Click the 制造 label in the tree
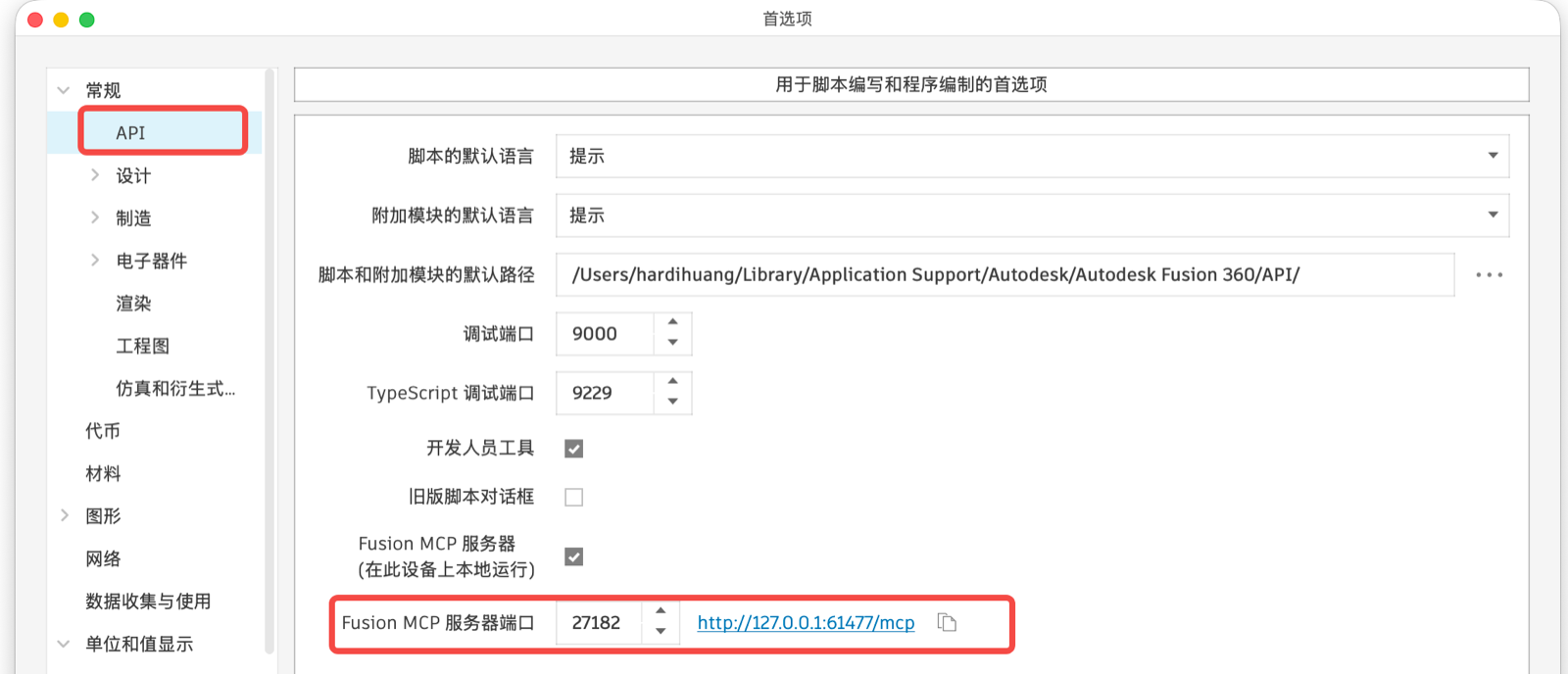This screenshot has width=1568, height=674. [x=133, y=217]
